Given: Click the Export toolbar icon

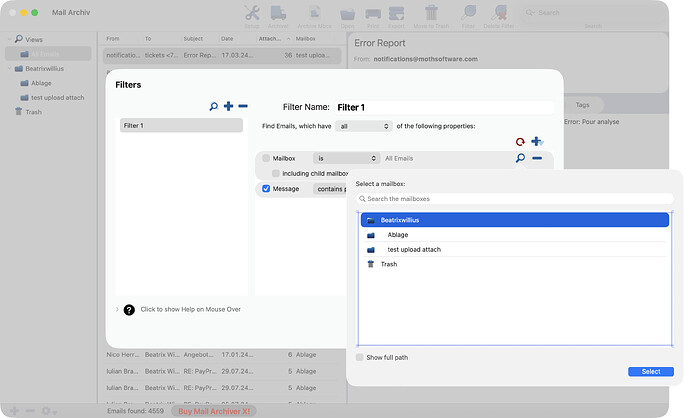Looking at the screenshot, I should [x=396, y=13].
